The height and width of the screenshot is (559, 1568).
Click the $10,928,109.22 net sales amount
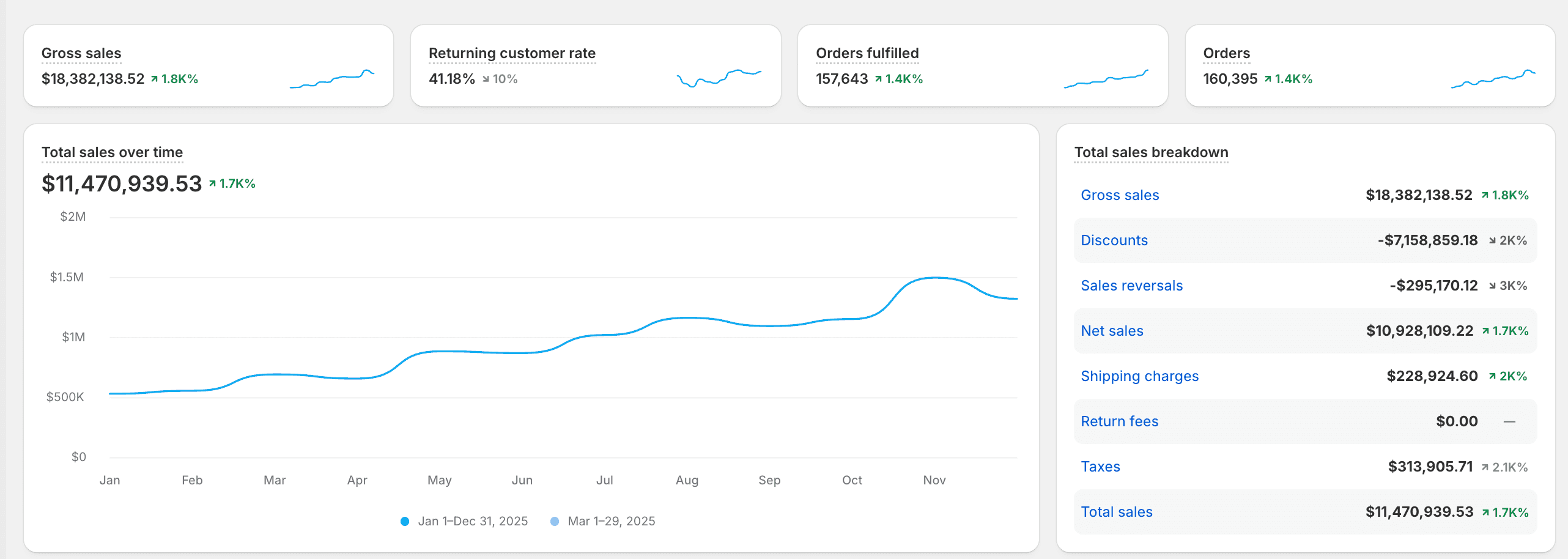[1419, 331]
